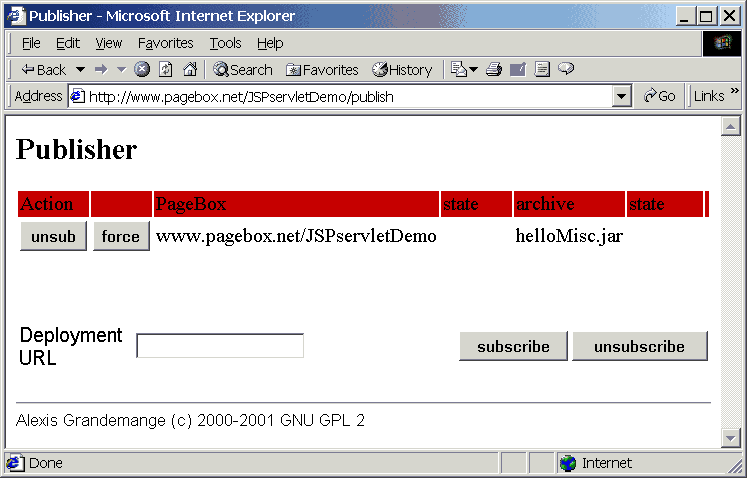Image resolution: width=747 pixels, height=478 pixels.
Task: Open the File menu
Action: tap(31, 43)
